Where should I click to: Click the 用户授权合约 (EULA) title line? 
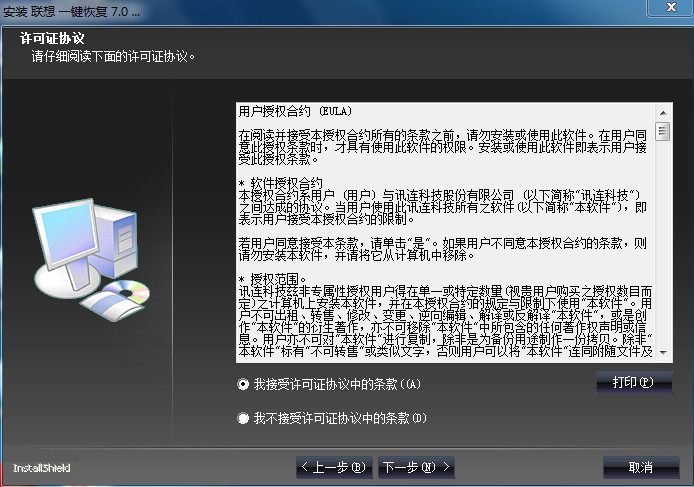(x=295, y=110)
